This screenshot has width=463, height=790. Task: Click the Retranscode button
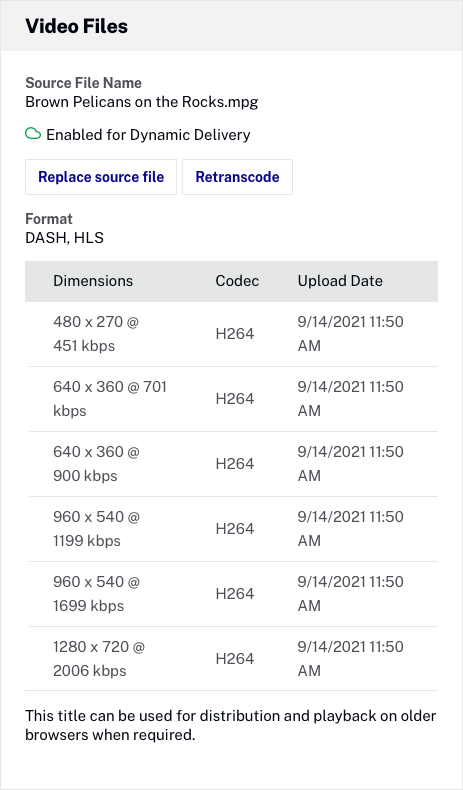coord(237,177)
